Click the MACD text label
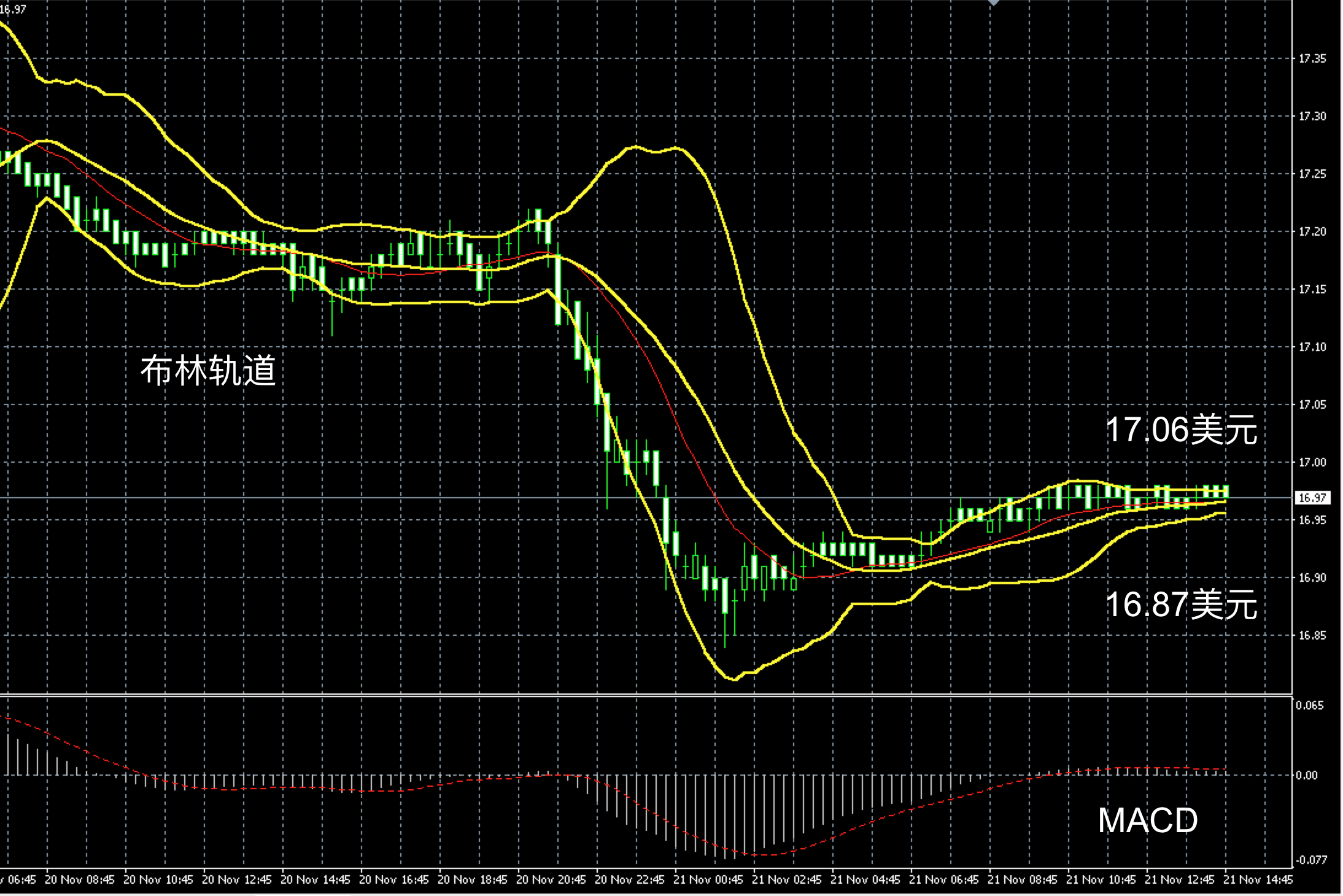The height and width of the screenshot is (896, 1343). tap(1147, 821)
